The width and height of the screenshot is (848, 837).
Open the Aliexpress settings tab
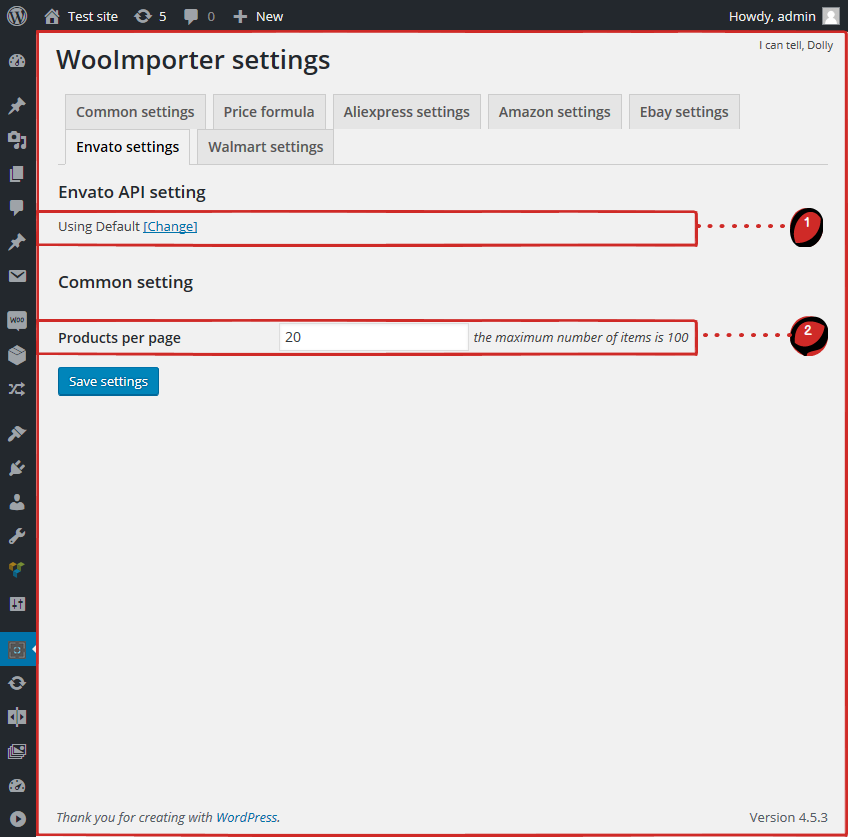pos(407,112)
